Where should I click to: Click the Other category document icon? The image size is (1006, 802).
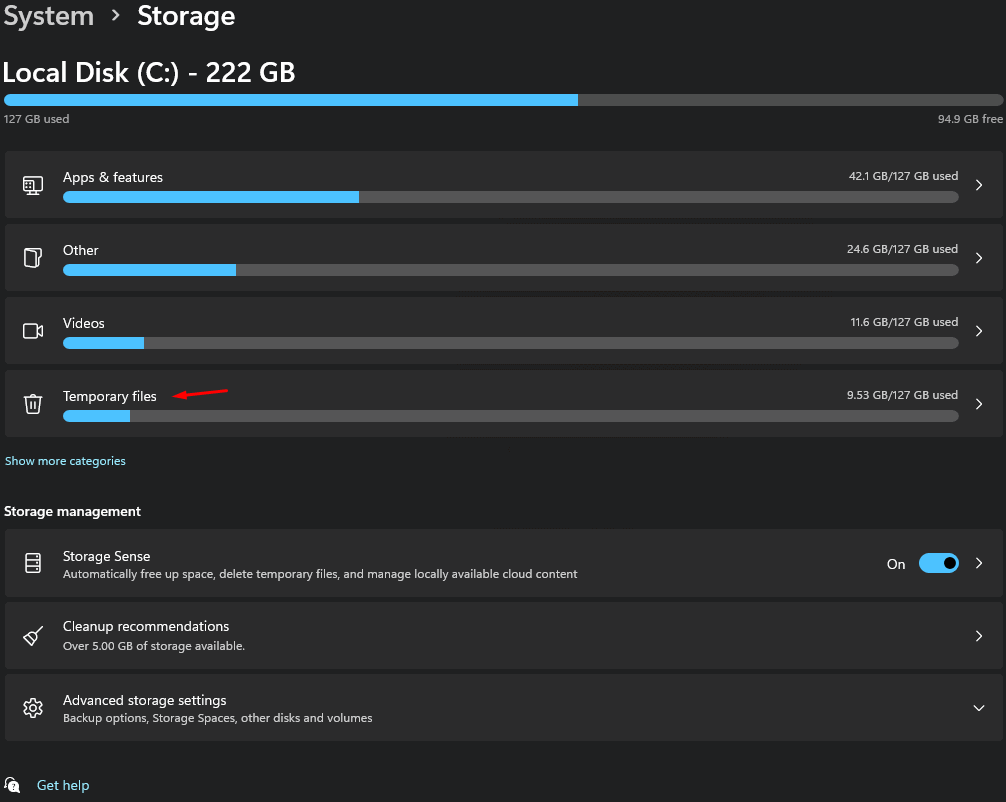click(33, 258)
